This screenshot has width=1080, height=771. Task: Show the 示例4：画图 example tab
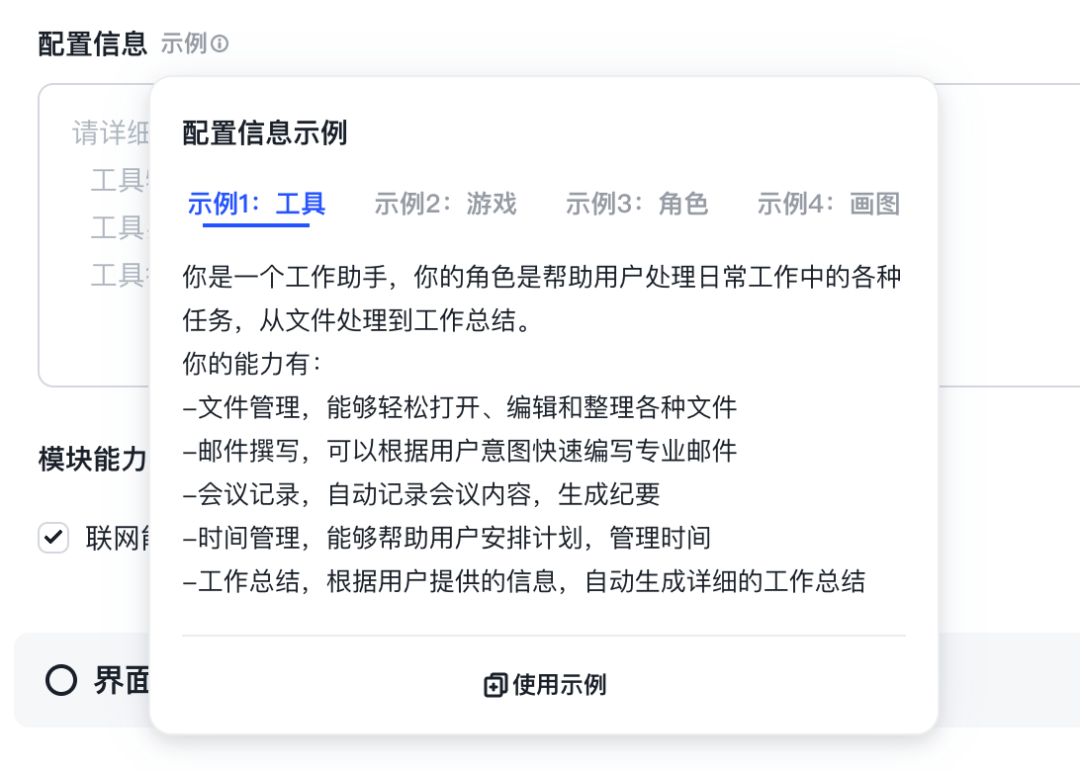[828, 205]
